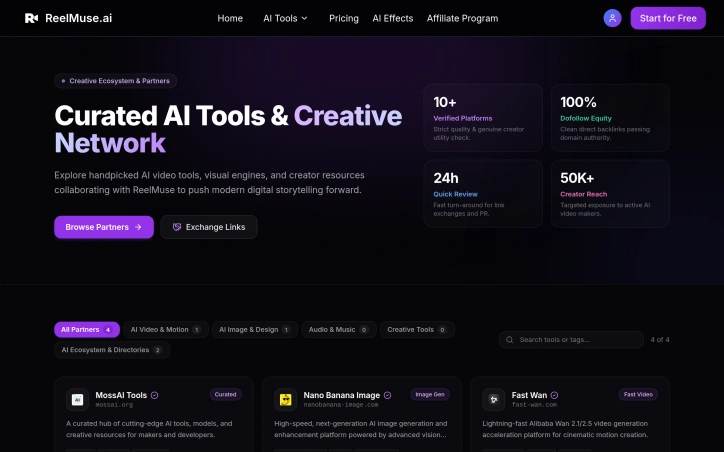Click the Fast Video tag on Fast Wan
This screenshot has height=452, width=724.
(638, 395)
